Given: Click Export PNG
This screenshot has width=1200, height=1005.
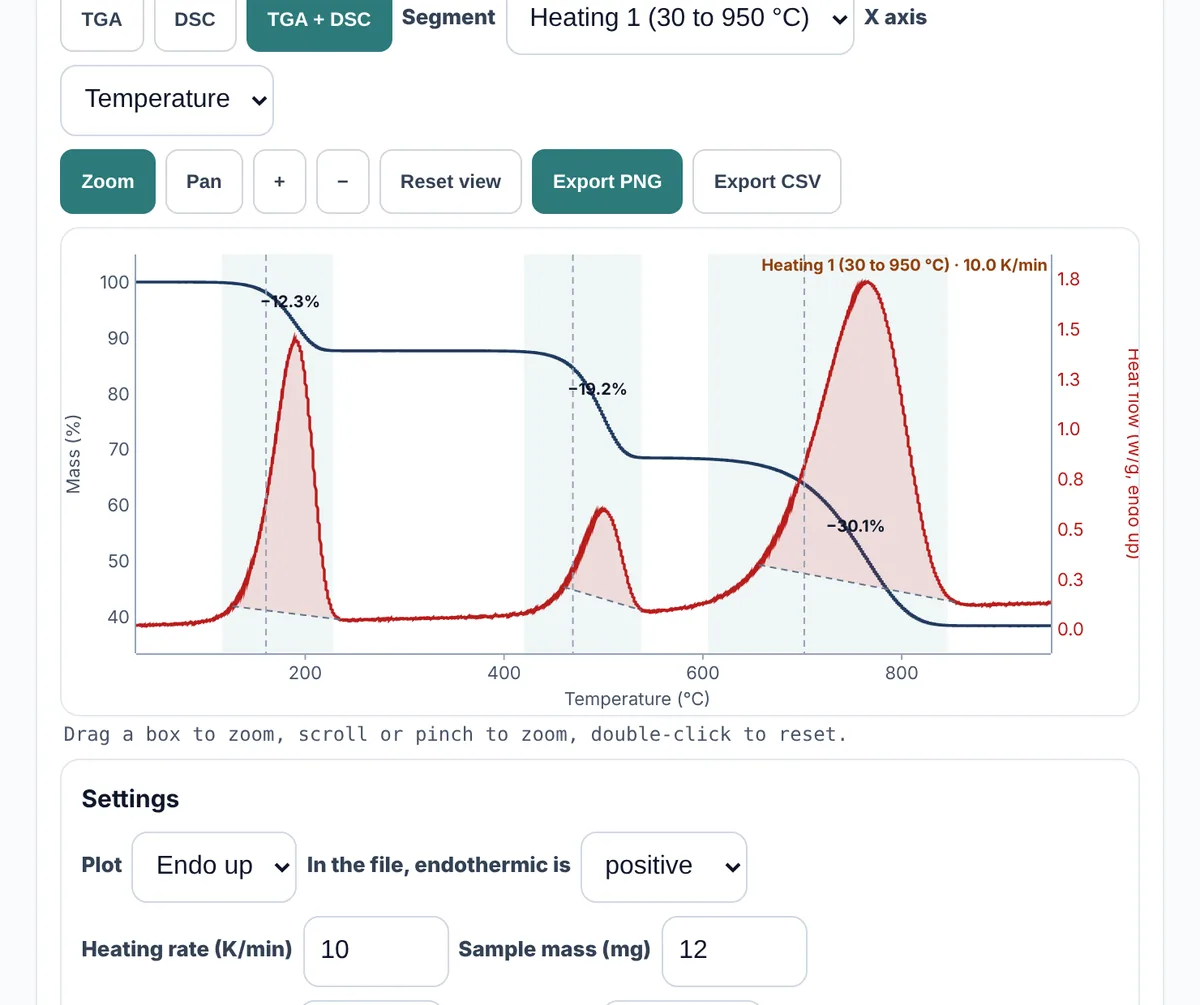Looking at the screenshot, I should 607,181.
